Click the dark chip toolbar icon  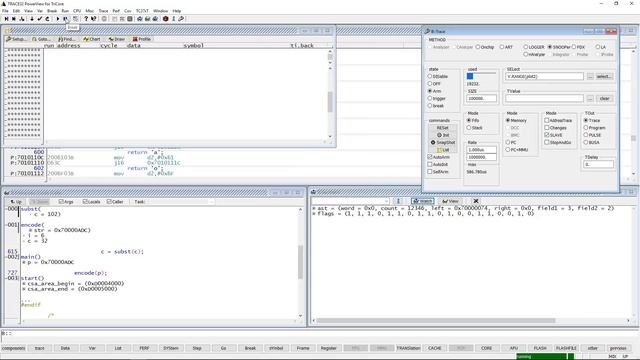129,19
